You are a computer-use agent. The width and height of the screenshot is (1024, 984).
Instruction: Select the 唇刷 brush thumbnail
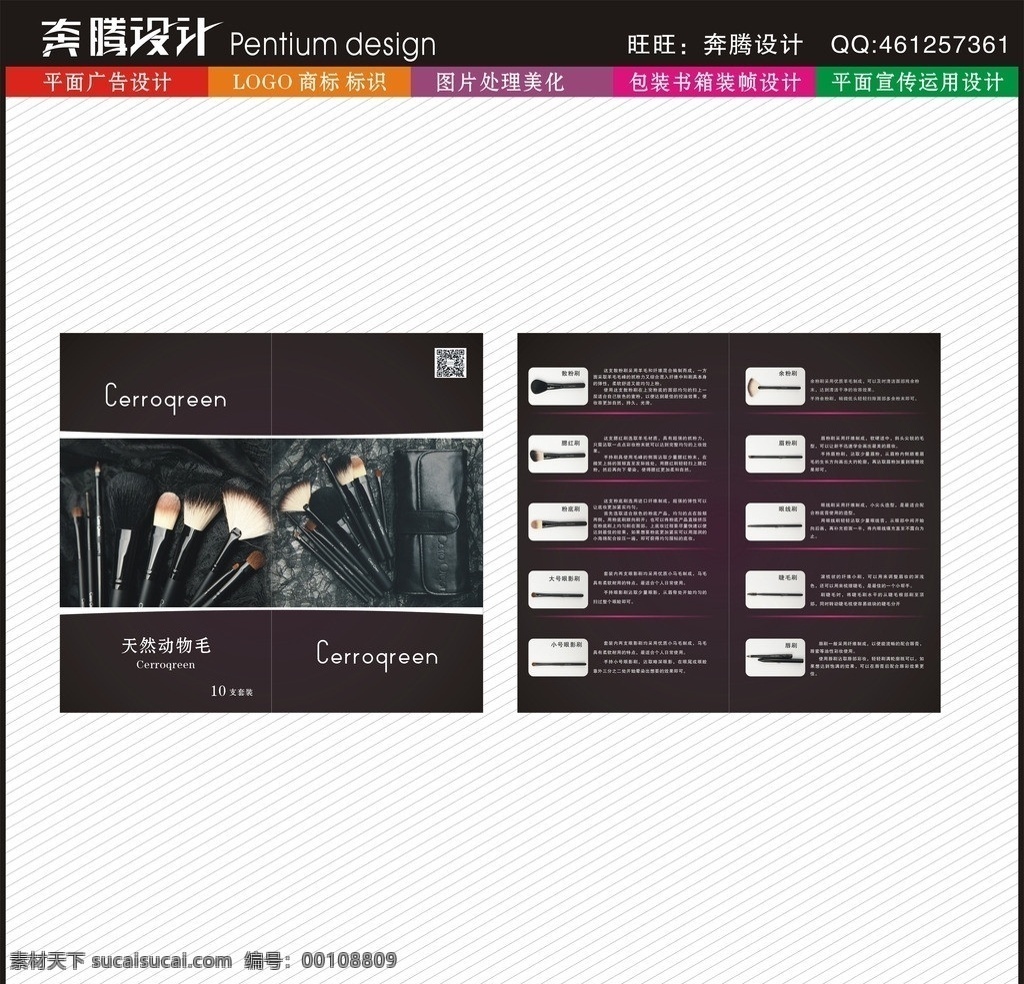pyautogui.click(x=775, y=658)
